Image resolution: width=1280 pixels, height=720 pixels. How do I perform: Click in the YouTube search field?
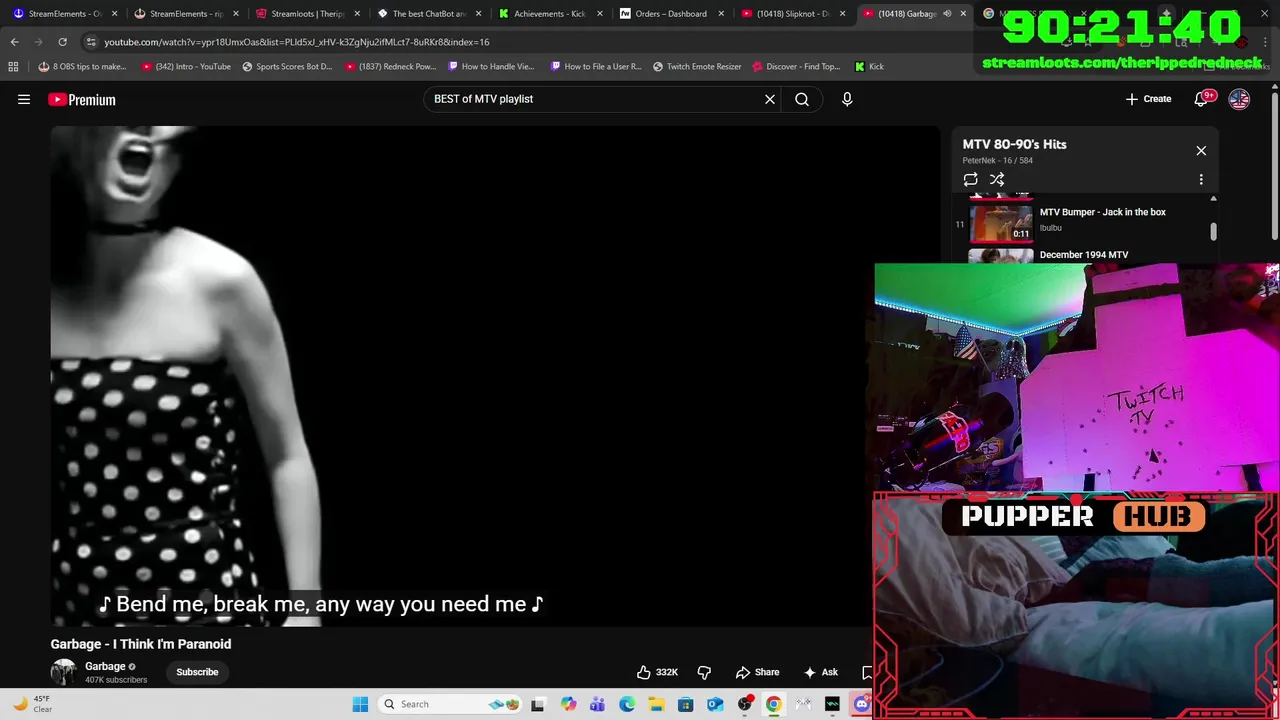click(595, 99)
